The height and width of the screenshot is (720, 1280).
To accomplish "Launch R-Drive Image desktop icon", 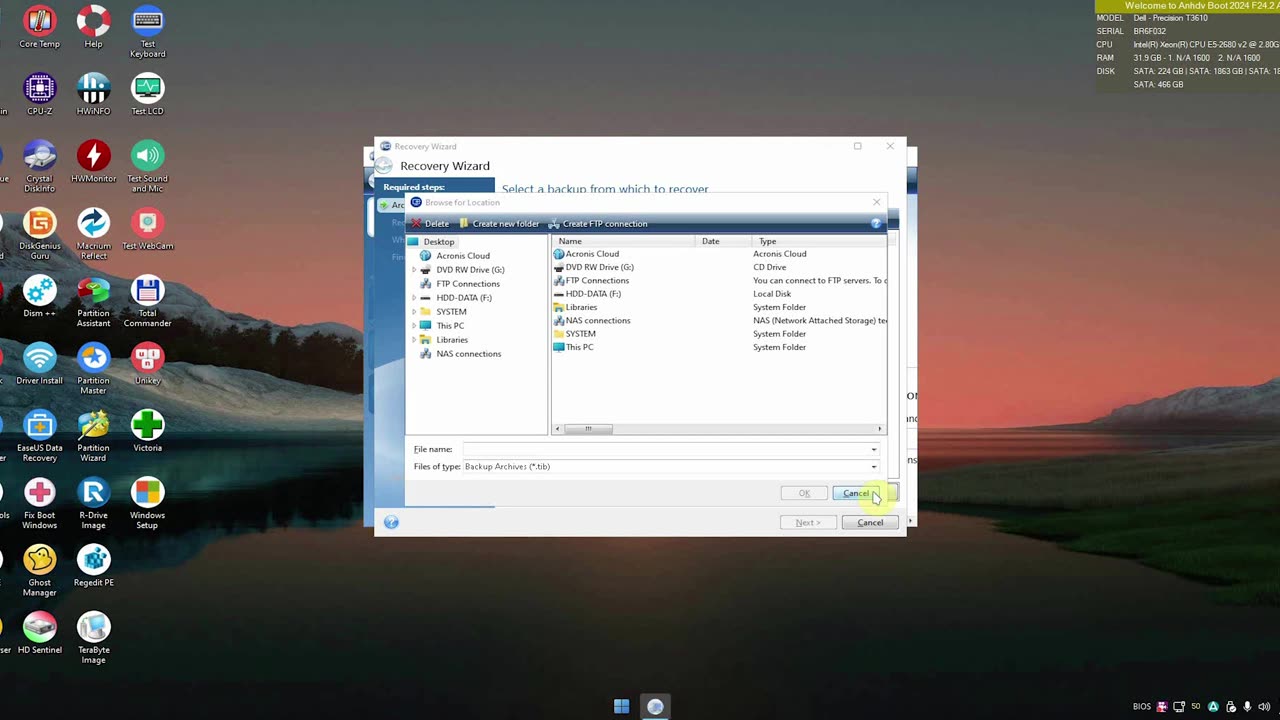I will pyautogui.click(x=93, y=502).
